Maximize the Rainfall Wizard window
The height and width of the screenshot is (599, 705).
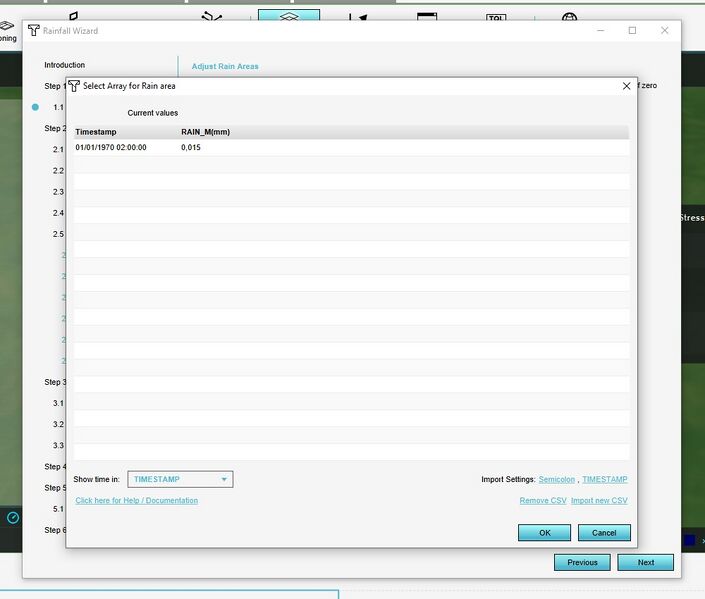[632, 31]
